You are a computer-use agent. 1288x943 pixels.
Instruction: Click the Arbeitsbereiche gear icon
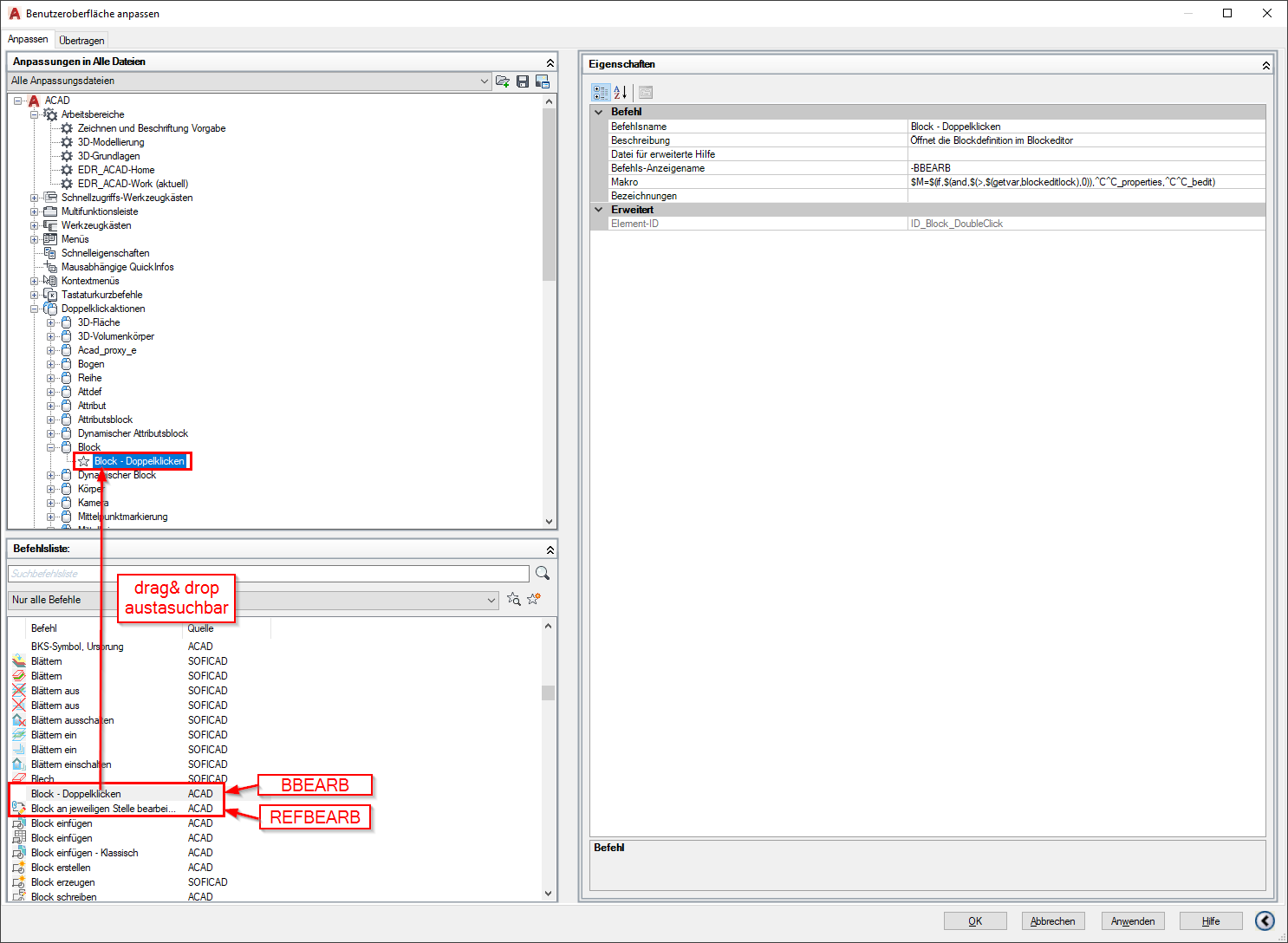pyautogui.click(x=50, y=114)
